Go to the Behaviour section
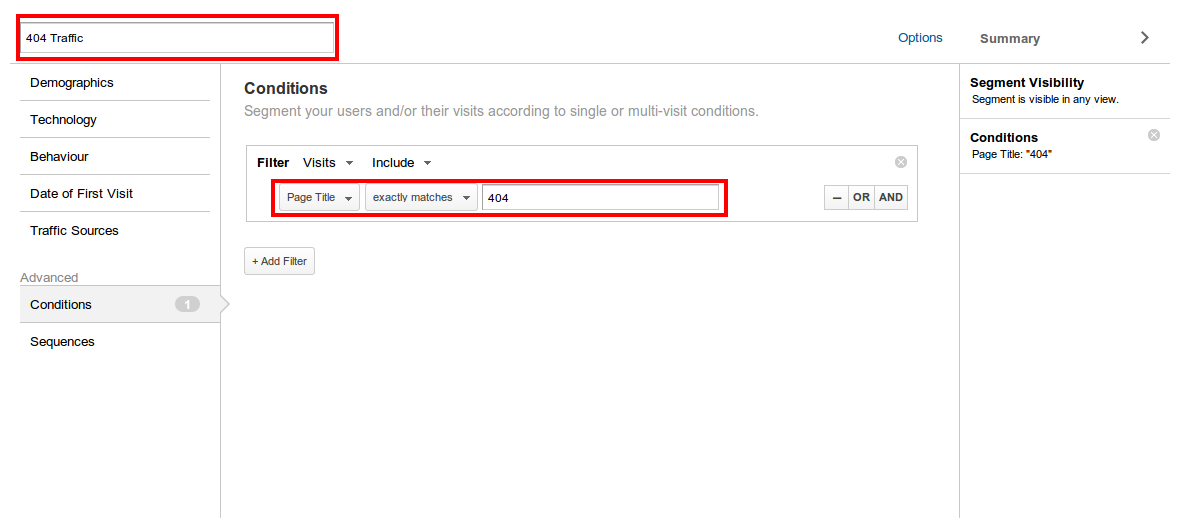This screenshot has width=1179, height=518. point(59,157)
